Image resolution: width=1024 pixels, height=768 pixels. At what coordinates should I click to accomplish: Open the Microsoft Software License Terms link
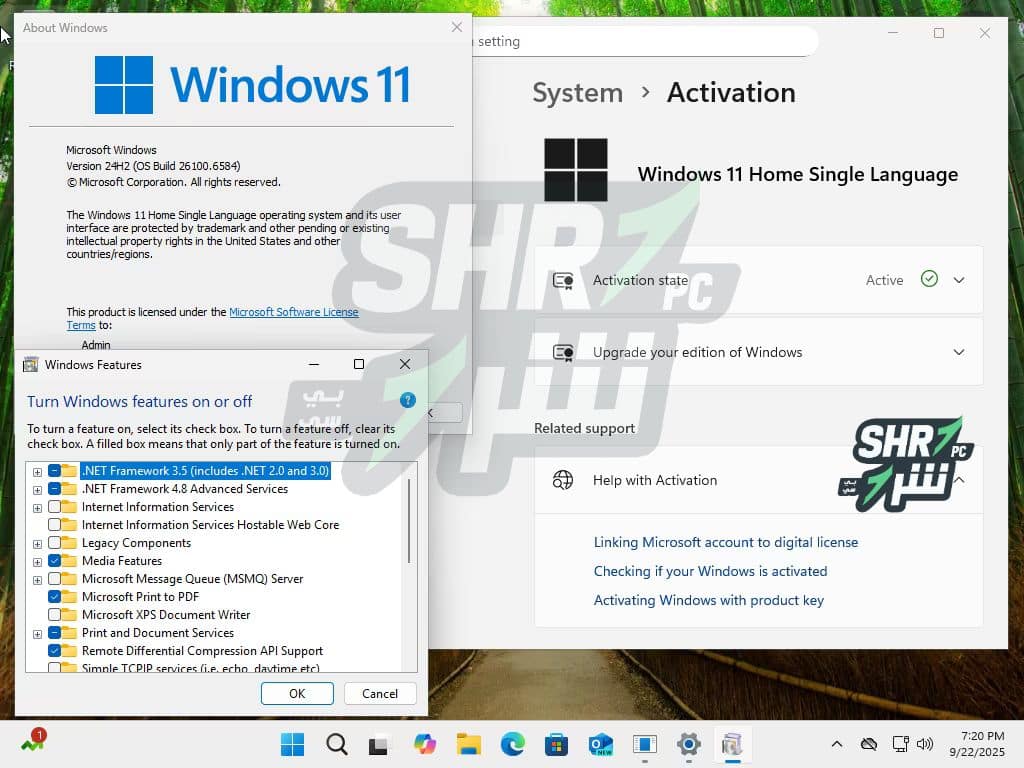(x=293, y=312)
